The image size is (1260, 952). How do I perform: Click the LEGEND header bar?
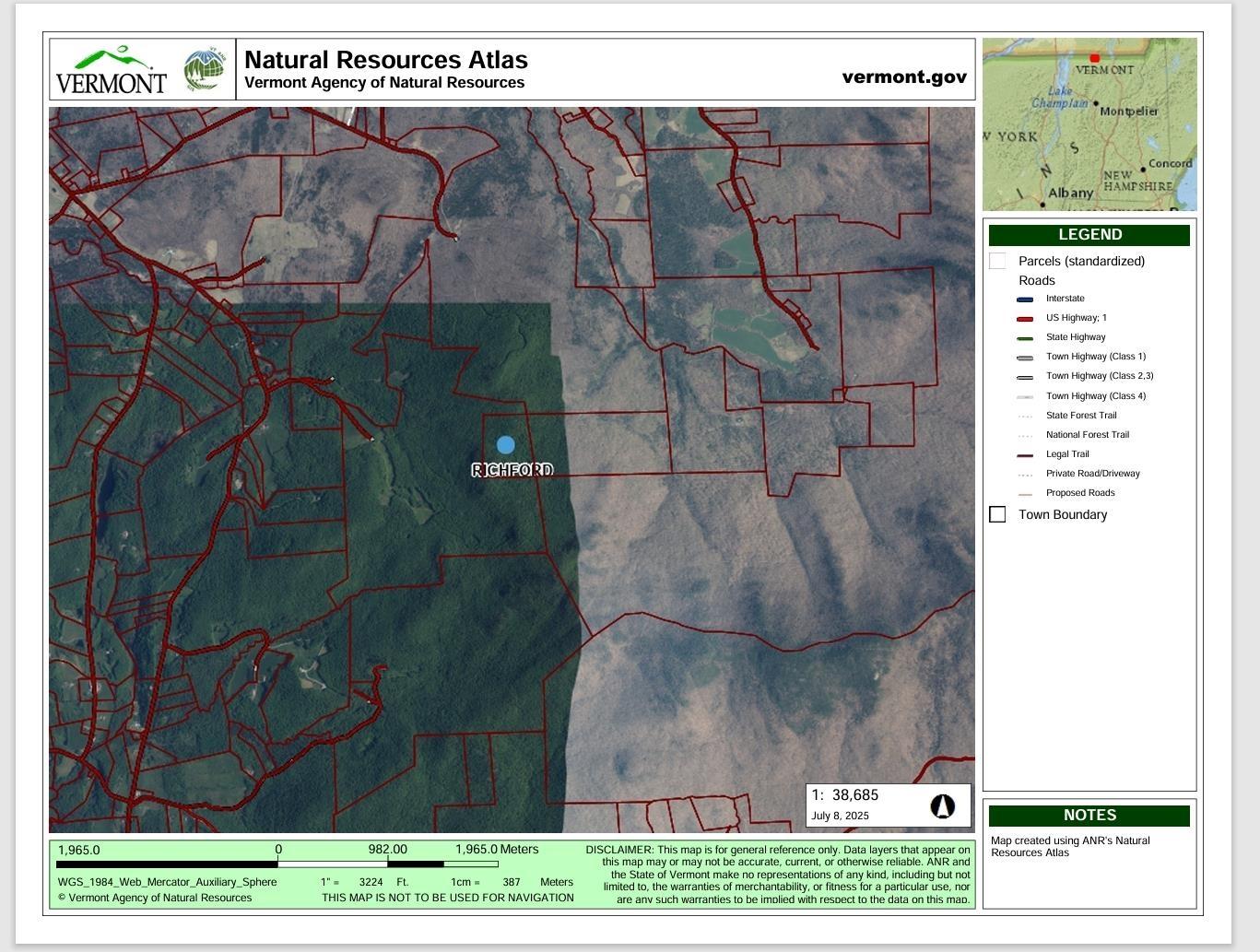[1089, 235]
